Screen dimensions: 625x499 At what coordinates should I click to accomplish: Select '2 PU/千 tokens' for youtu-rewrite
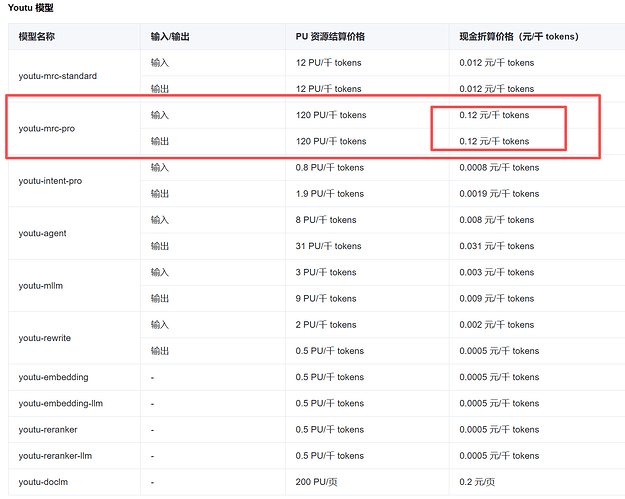(326, 325)
